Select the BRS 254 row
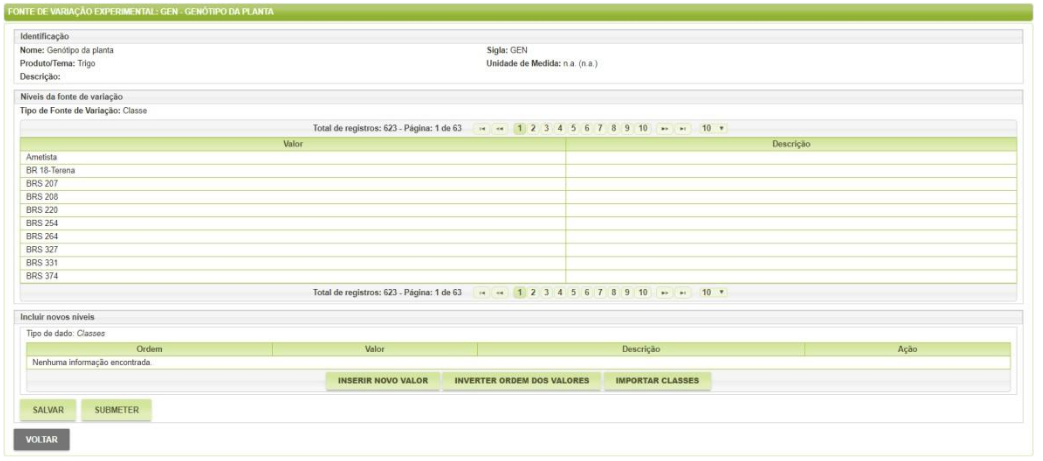Image resolution: width=1043 pixels, height=461 pixels. click(x=518, y=224)
